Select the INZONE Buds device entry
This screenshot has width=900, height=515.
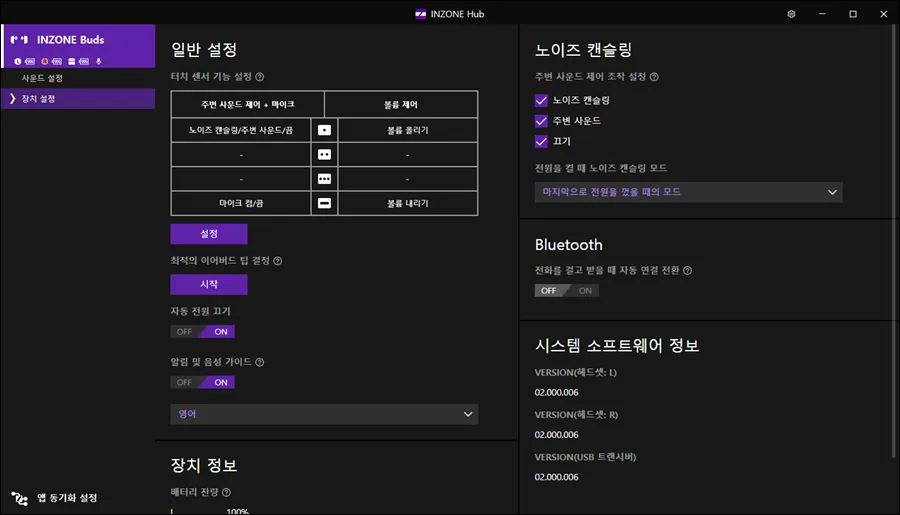78,46
